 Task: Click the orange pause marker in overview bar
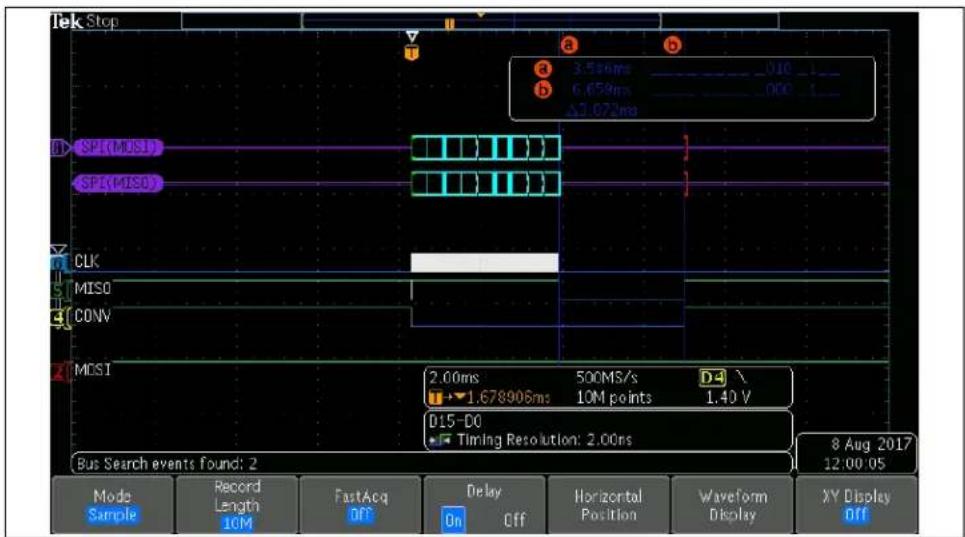tap(450, 23)
